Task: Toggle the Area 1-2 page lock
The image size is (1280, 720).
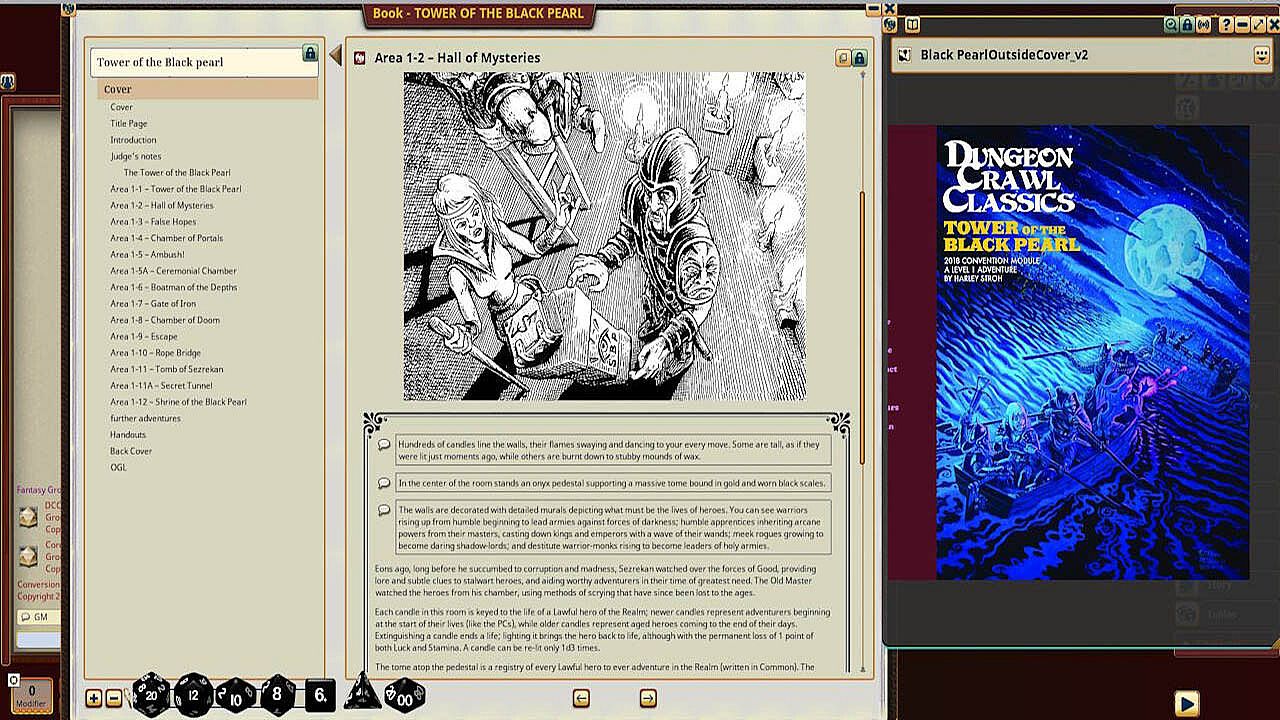Action: [x=859, y=58]
